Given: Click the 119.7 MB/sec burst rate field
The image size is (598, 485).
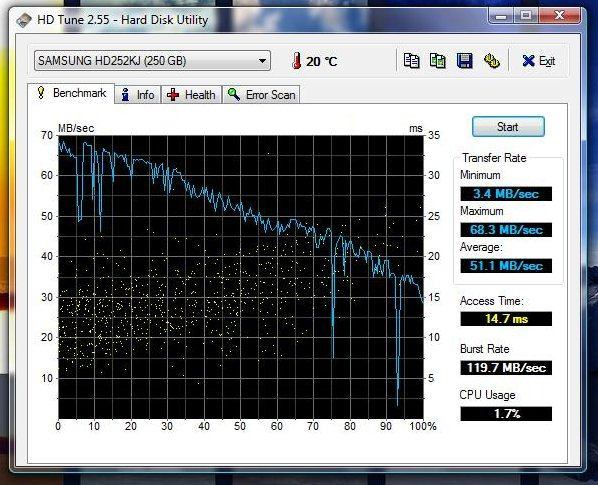Looking at the screenshot, I should click(506, 368).
